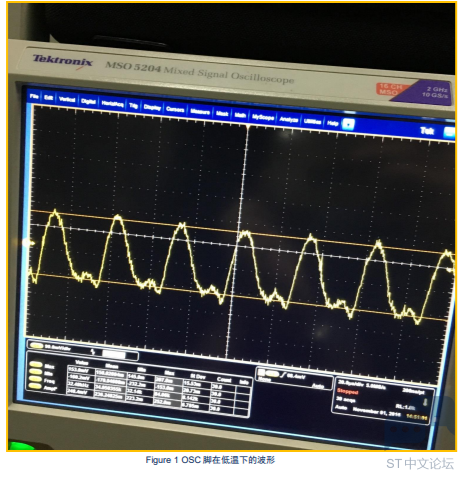Open the Analyze menu
The image size is (463, 479).
point(289,120)
